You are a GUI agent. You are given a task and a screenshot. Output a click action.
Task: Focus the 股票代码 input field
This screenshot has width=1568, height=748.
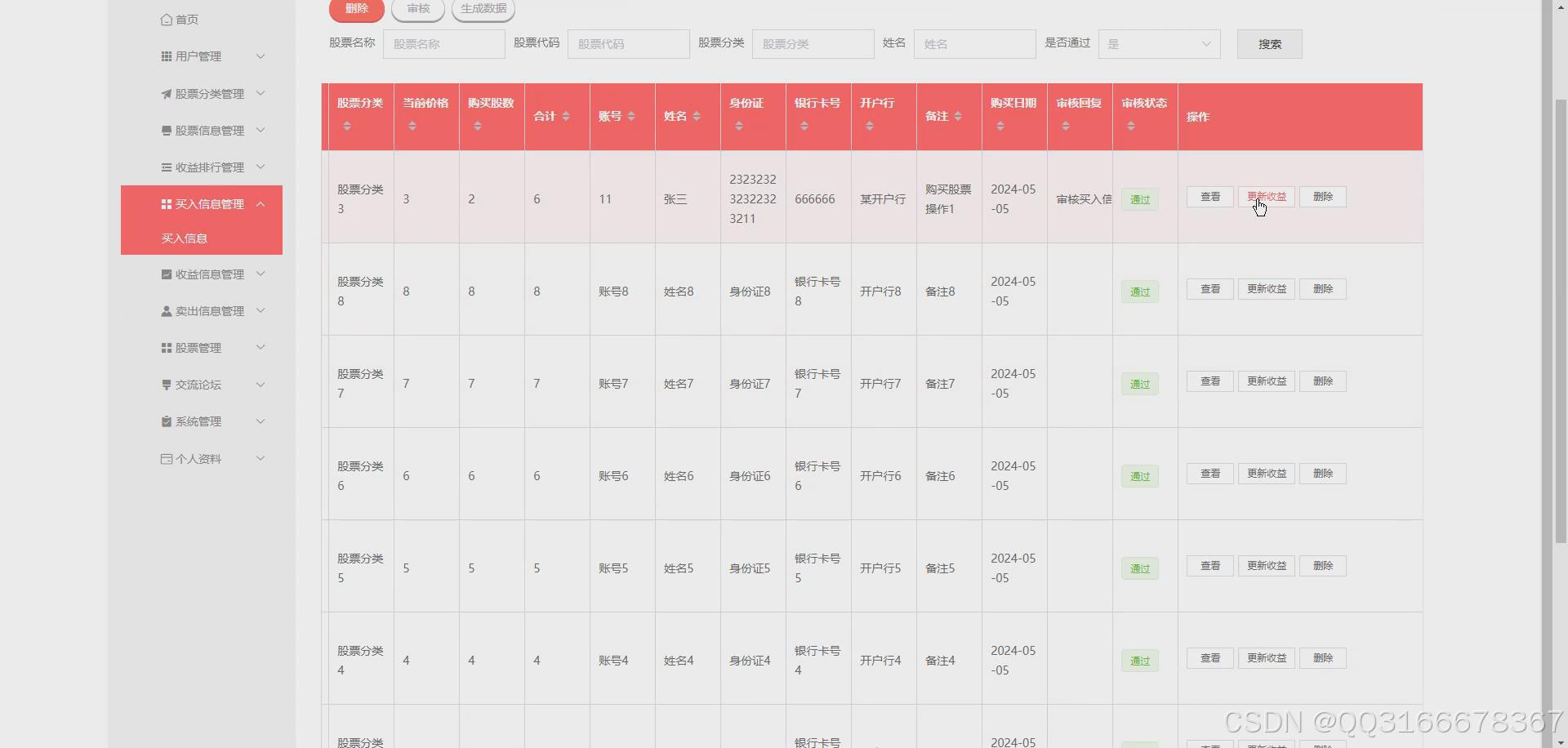[629, 44]
